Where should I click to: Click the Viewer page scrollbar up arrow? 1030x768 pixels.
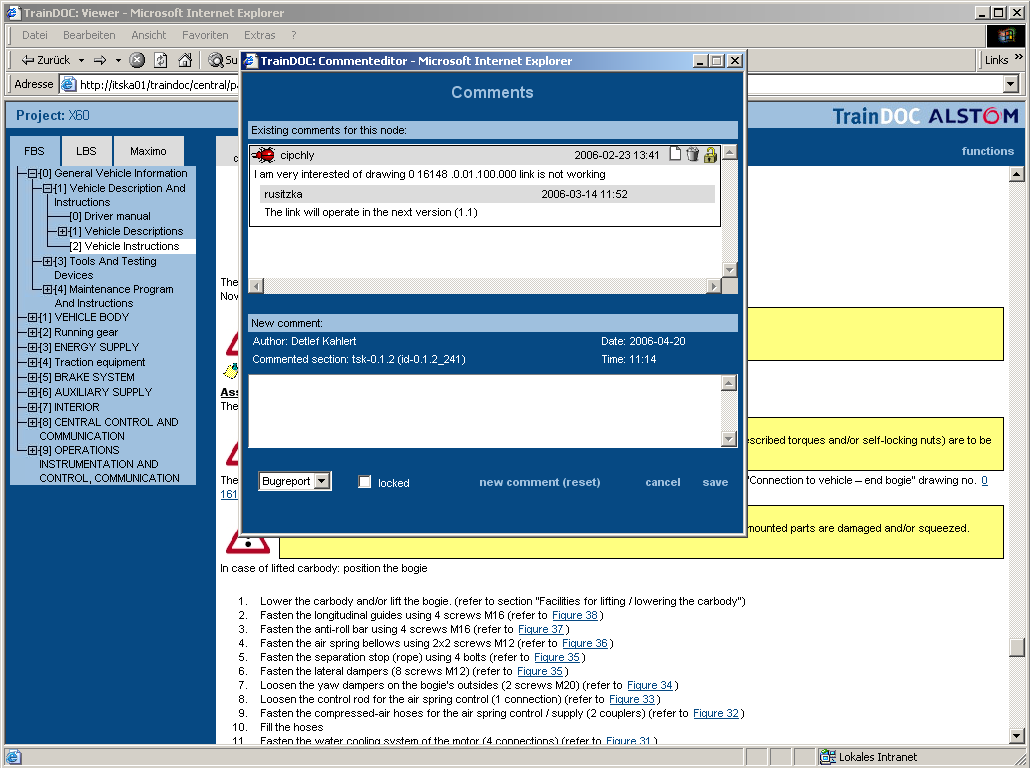pos(1016,174)
